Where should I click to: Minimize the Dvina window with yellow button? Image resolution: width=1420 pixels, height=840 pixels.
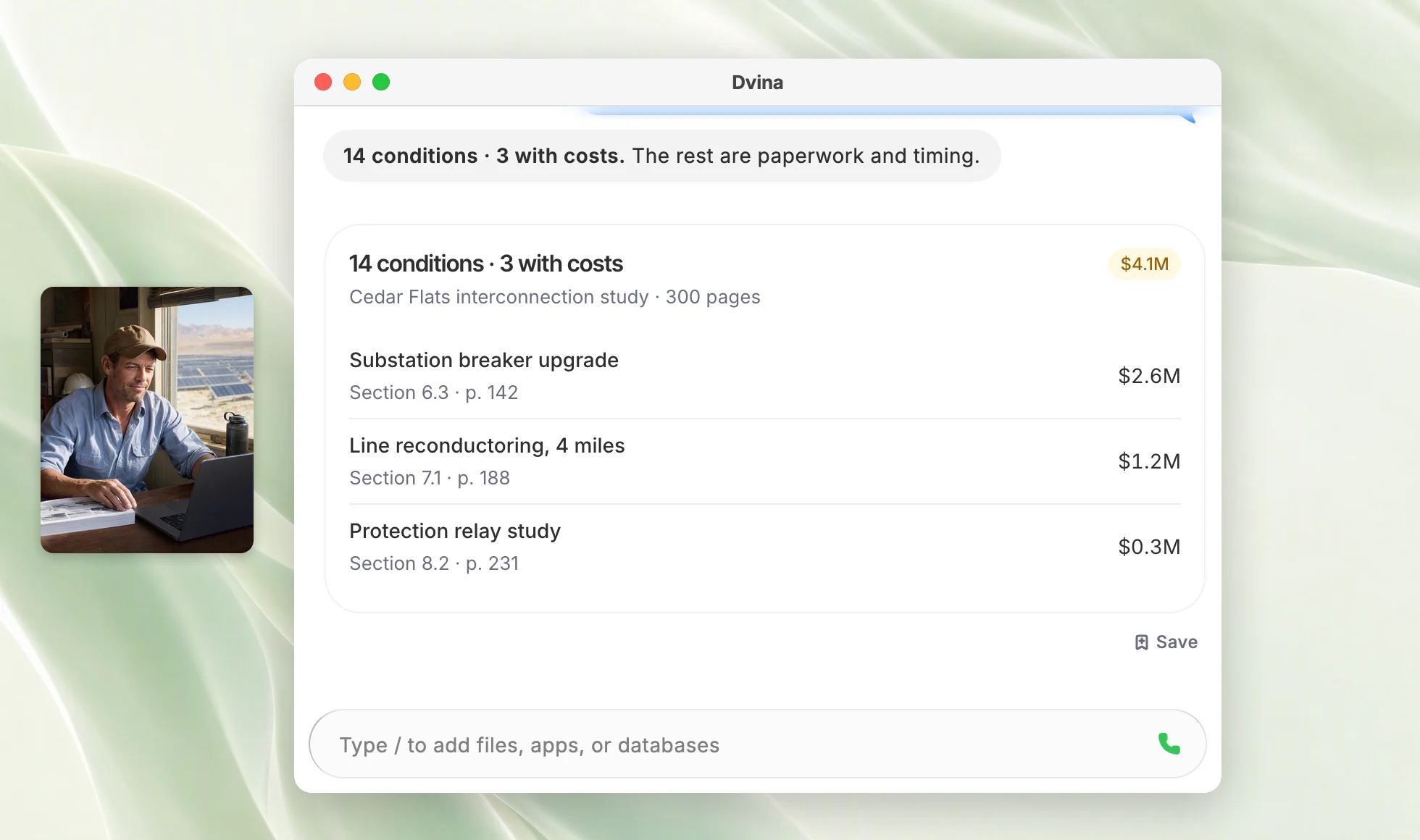click(x=352, y=82)
